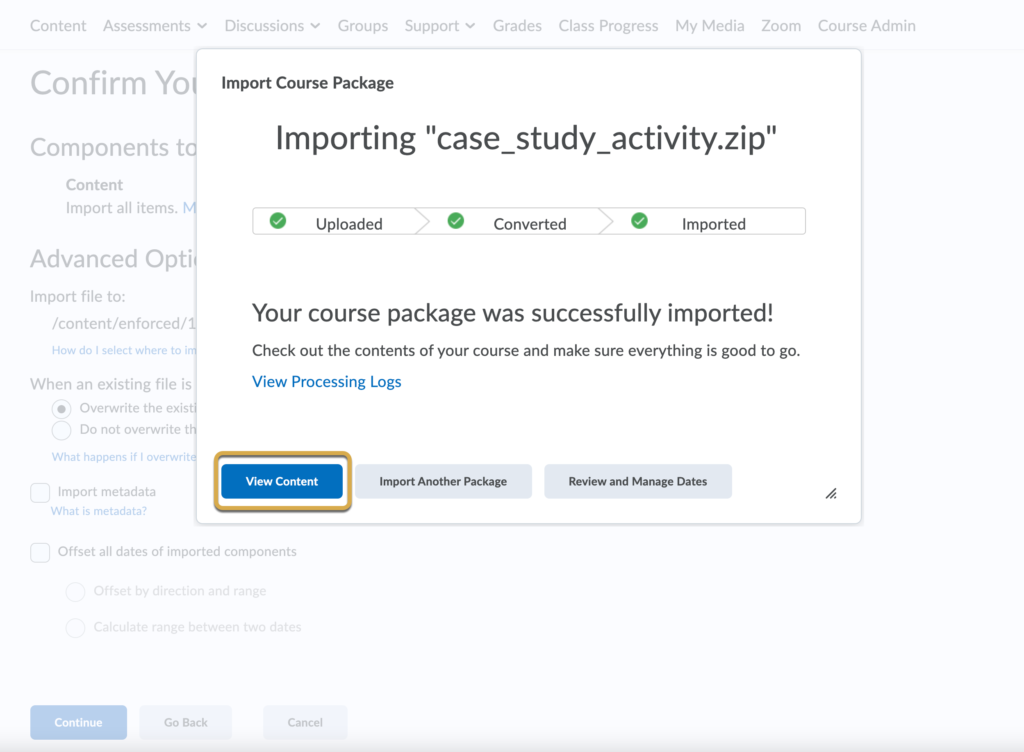Choose Calculate range between two dates
1024x752 pixels.
pyautogui.click(x=75, y=627)
